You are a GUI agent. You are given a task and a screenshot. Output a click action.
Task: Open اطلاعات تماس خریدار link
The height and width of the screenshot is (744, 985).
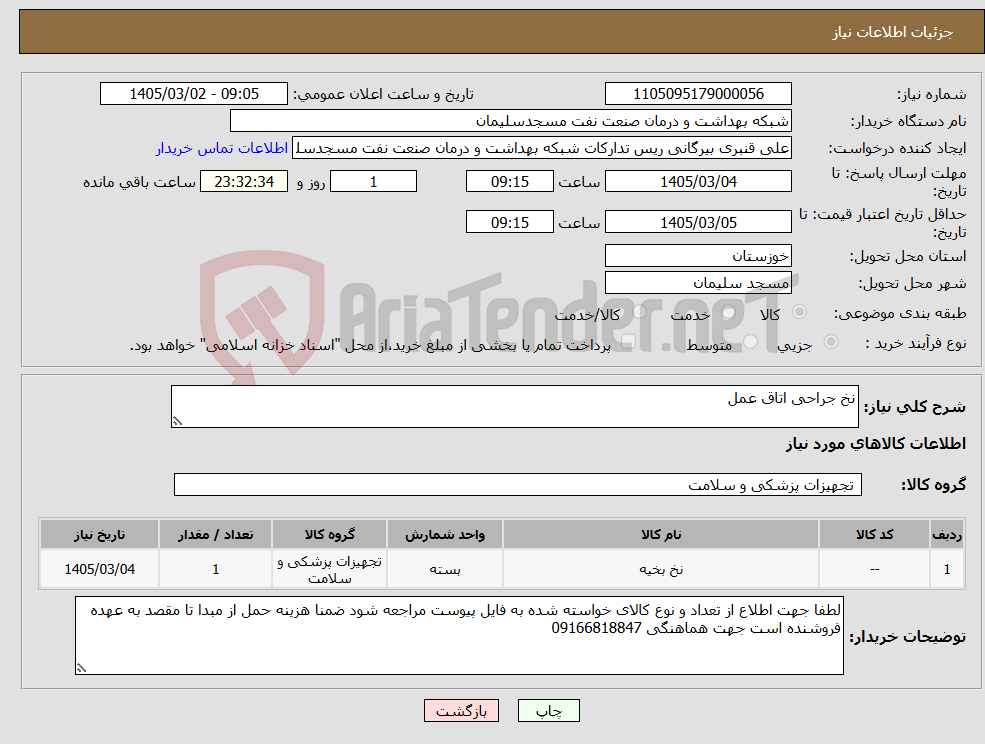point(222,148)
